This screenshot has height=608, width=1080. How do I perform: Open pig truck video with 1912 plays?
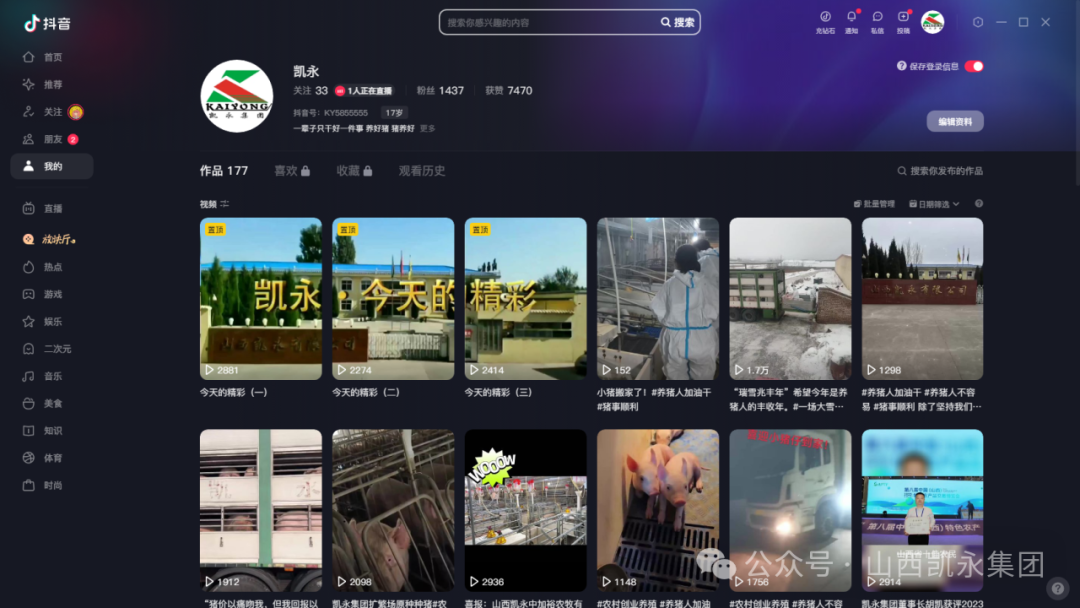(x=260, y=510)
